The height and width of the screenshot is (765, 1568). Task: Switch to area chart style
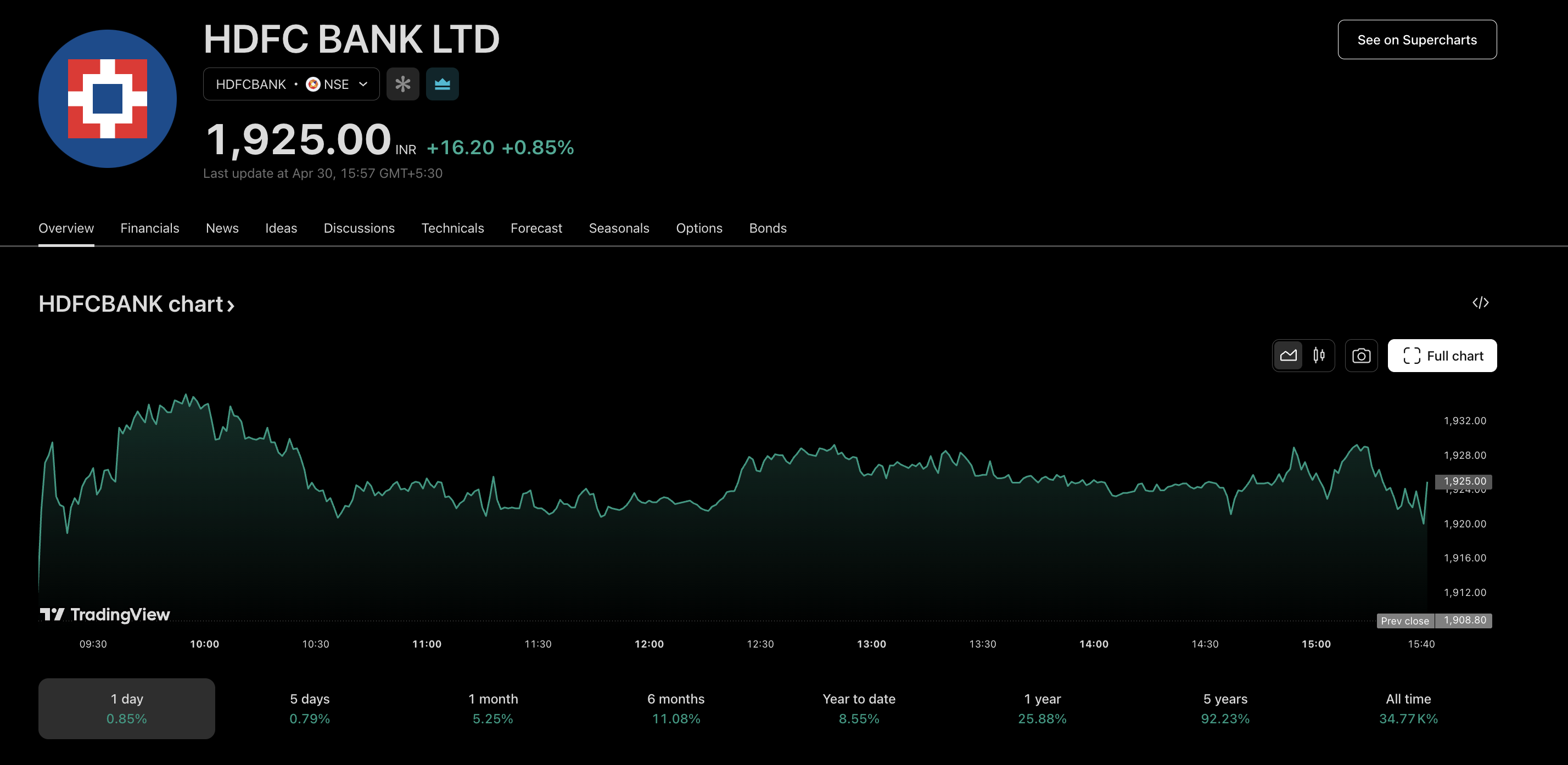(1288, 356)
